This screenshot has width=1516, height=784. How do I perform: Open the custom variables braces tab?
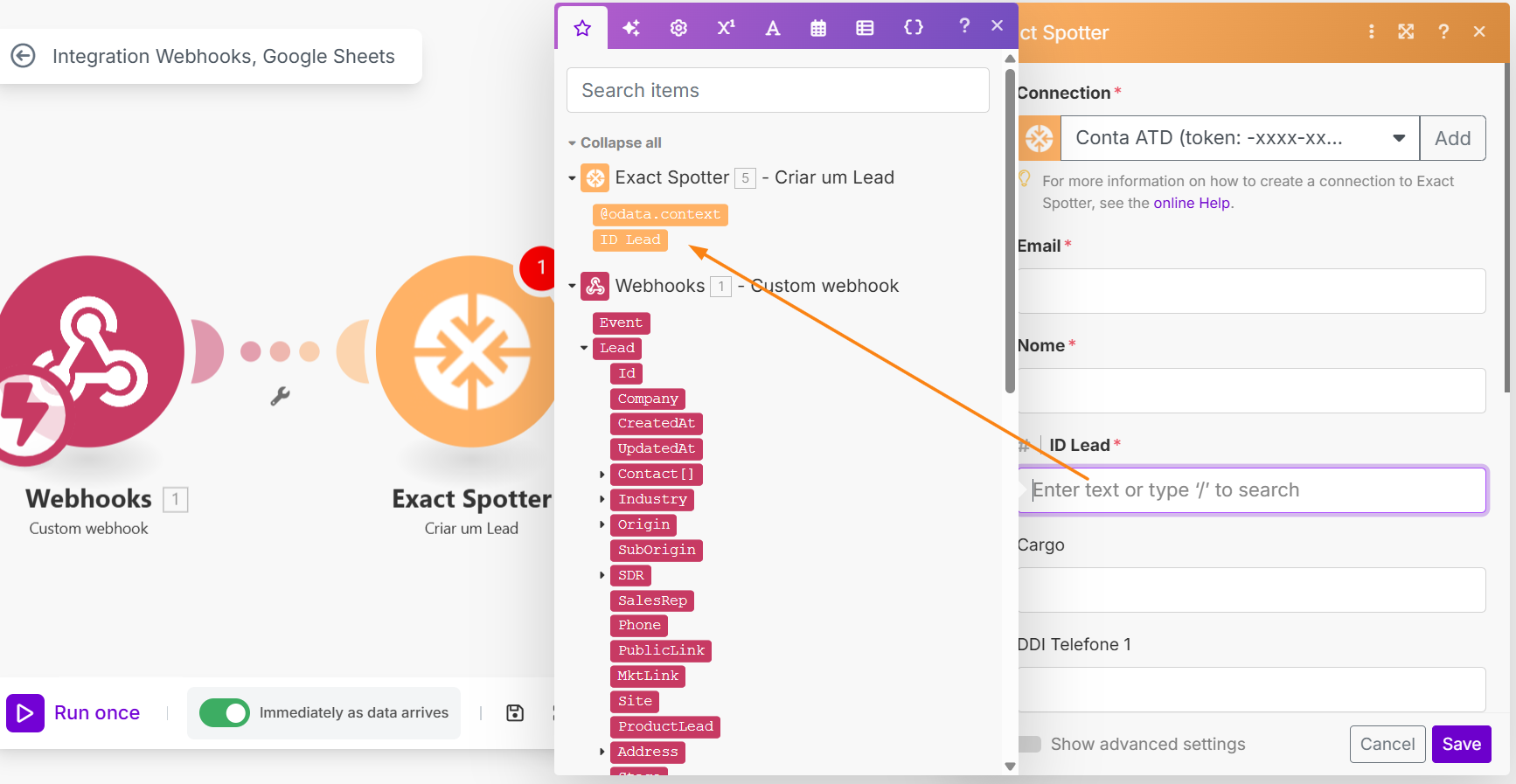coord(913,27)
